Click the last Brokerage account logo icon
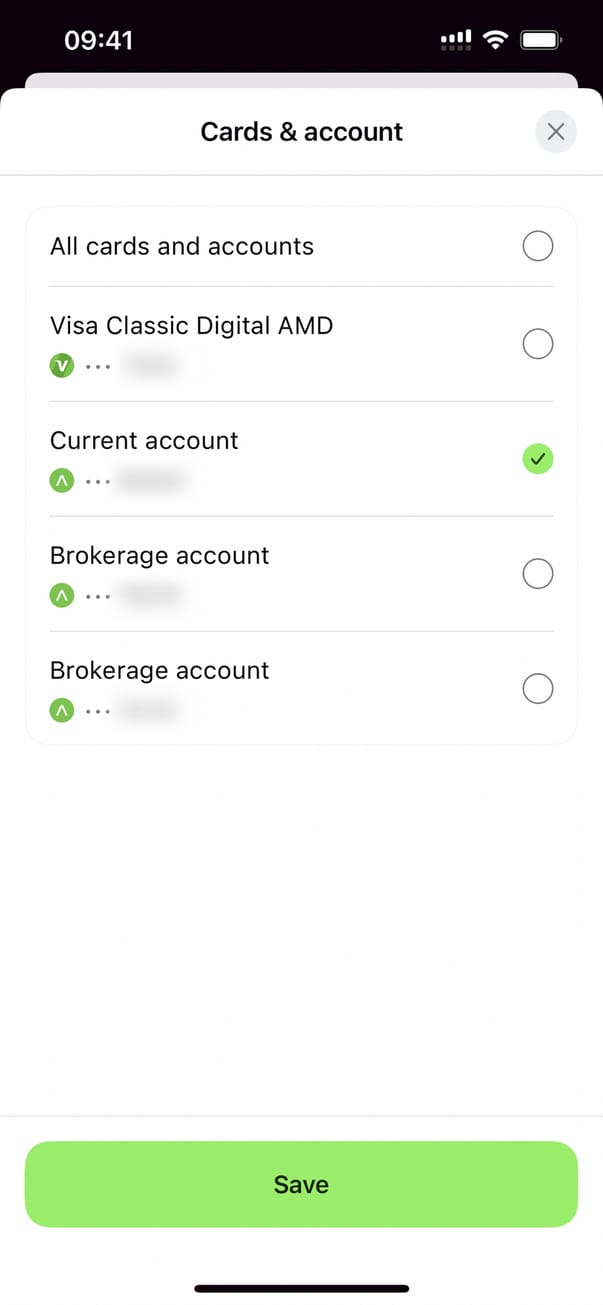The image size is (603, 1305). tap(62, 711)
